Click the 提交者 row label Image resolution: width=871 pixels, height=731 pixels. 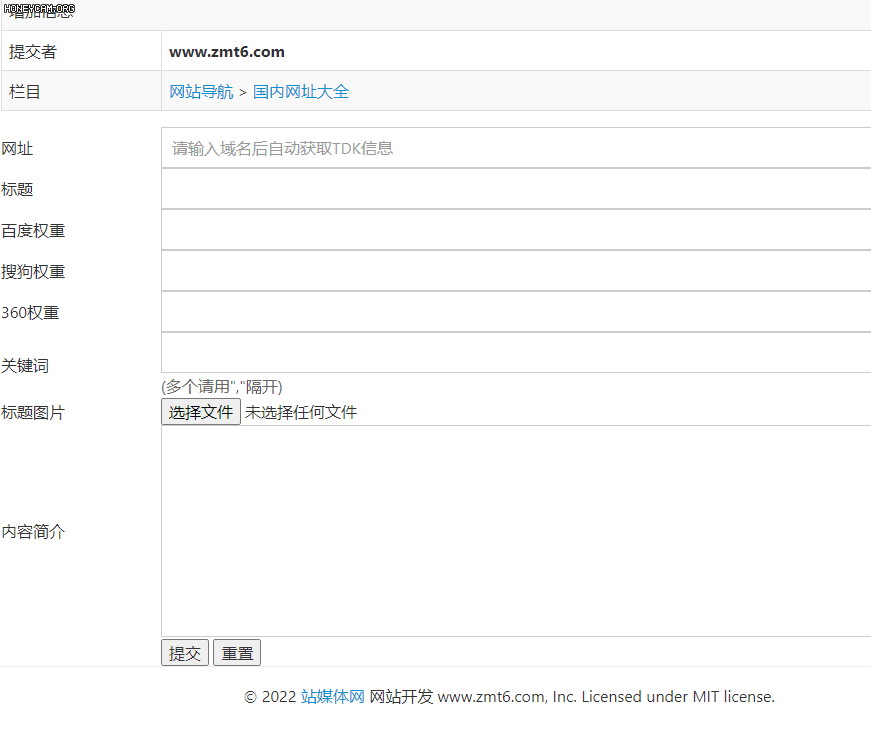click(33, 52)
